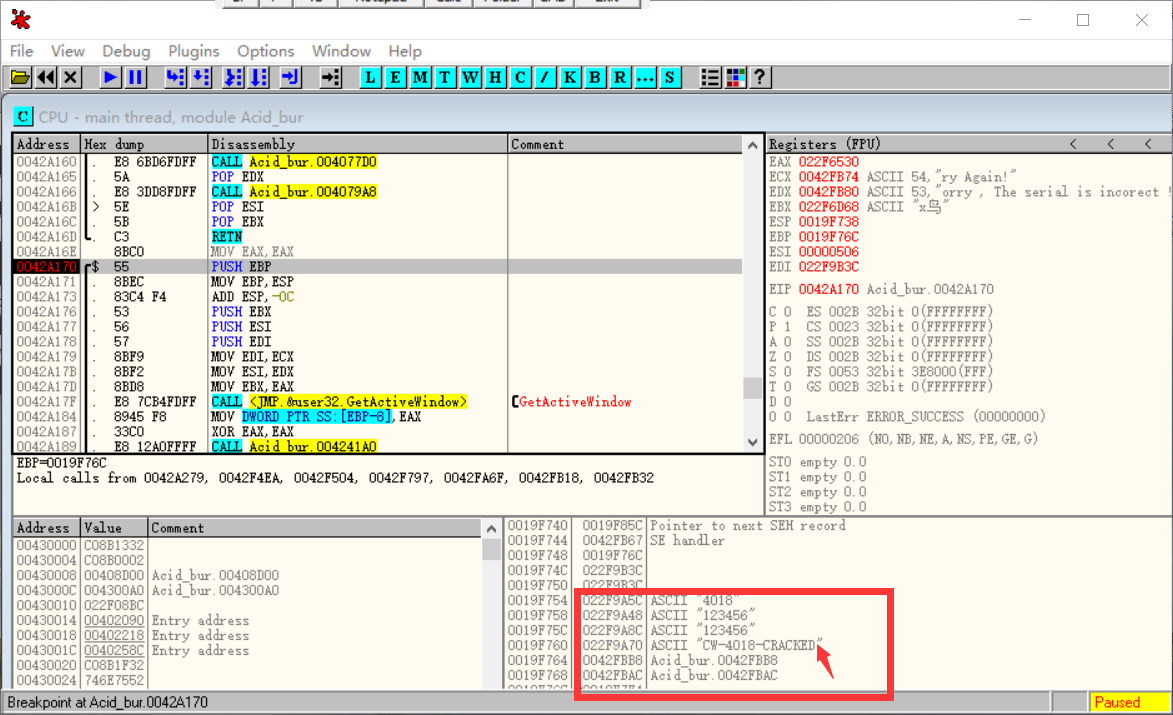Open appearance options colored grid icon

(x=735, y=77)
